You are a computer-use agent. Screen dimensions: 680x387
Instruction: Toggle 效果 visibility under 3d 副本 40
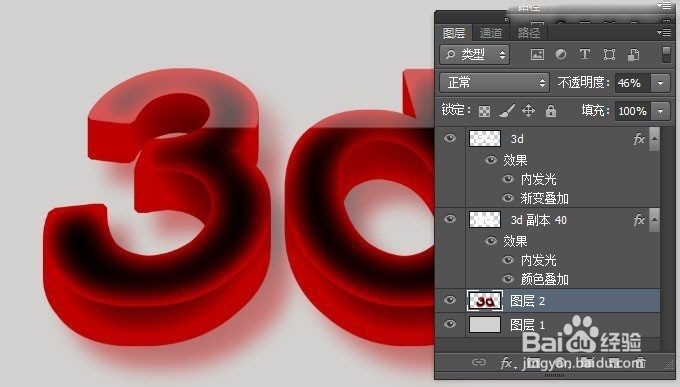tap(490, 241)
